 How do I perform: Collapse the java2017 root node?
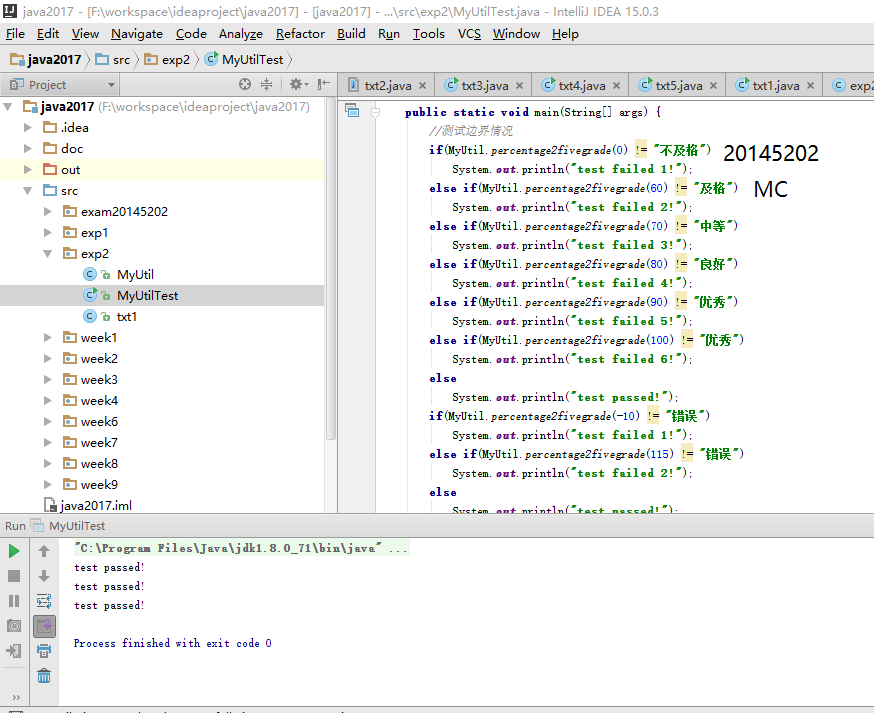point(8,106)
